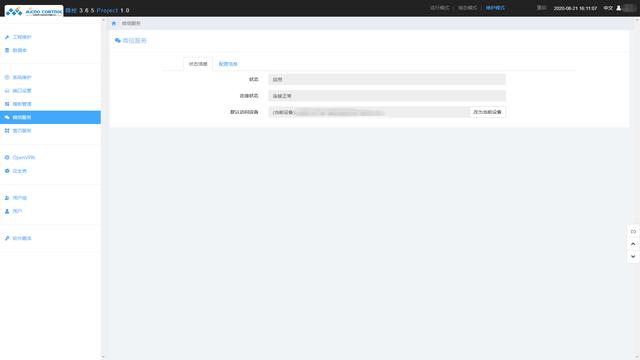640x360 pixels.
Task: Click the topmost floating button at right edge
Action: pyautogui.click(x=633, y=231)
